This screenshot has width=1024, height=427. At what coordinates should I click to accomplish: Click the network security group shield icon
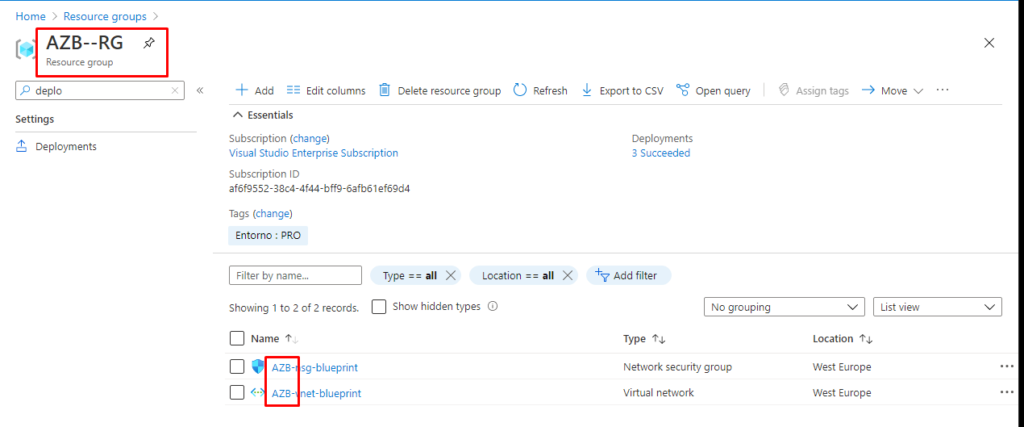click(x=258, y=366)
